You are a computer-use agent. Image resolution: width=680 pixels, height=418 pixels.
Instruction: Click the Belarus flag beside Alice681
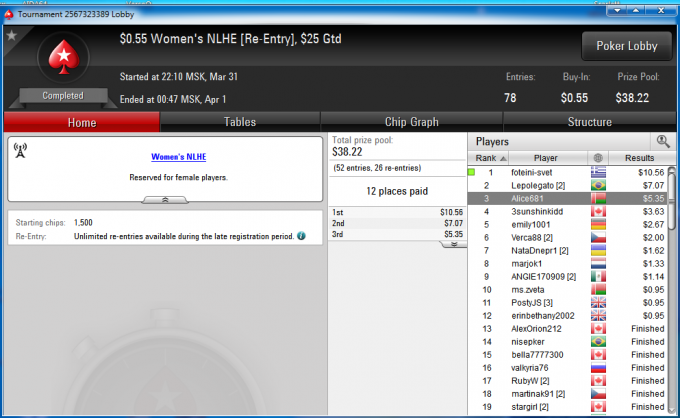pos(598,199)
